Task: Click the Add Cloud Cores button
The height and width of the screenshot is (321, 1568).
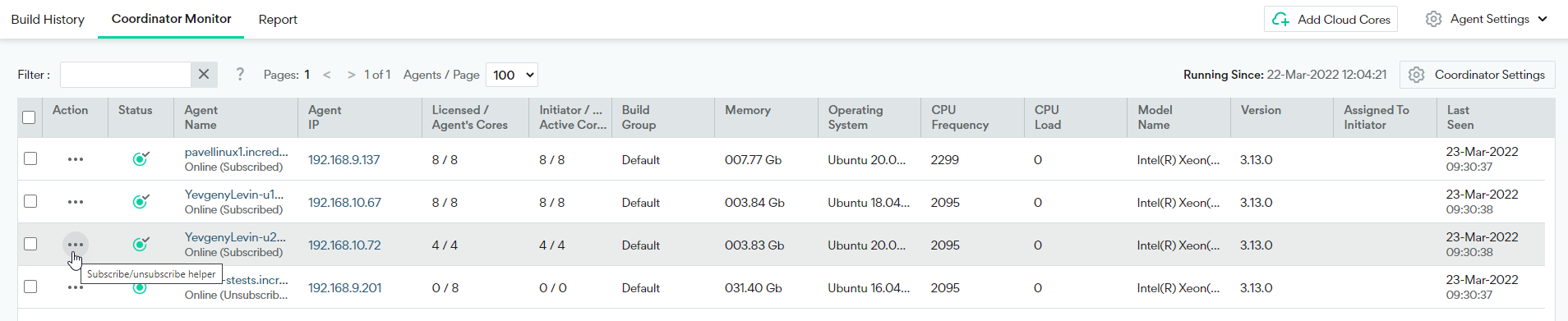Action: click(1330, 19)
